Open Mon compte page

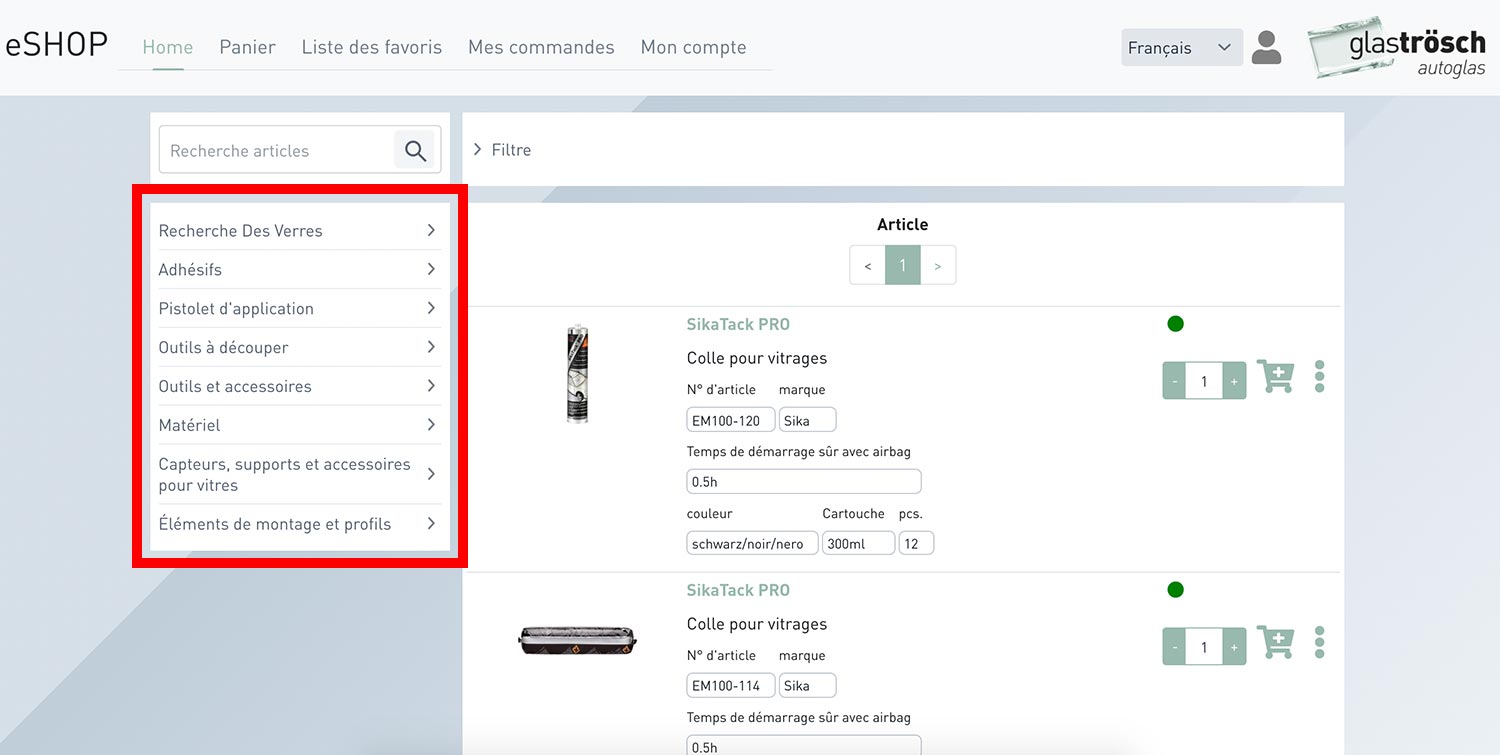point(694,47)
